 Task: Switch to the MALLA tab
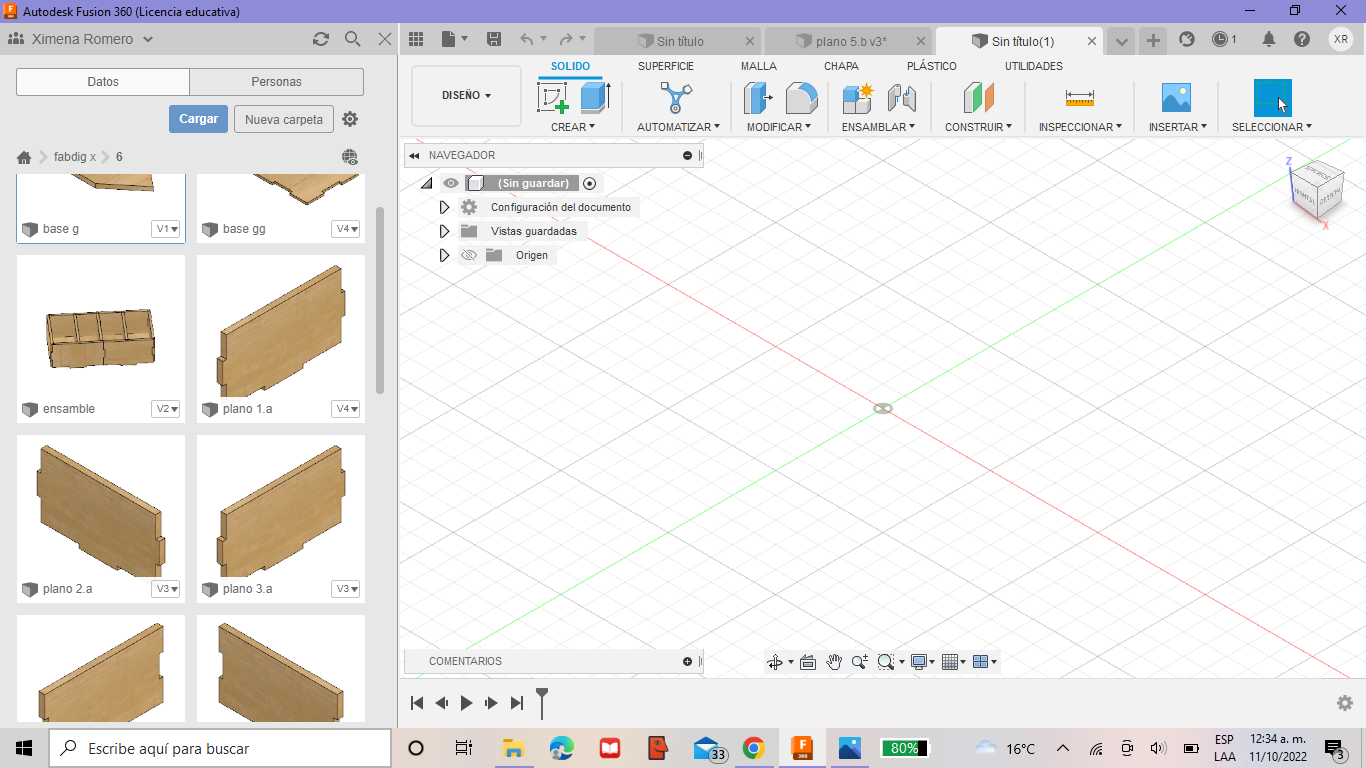coord(759,66)
